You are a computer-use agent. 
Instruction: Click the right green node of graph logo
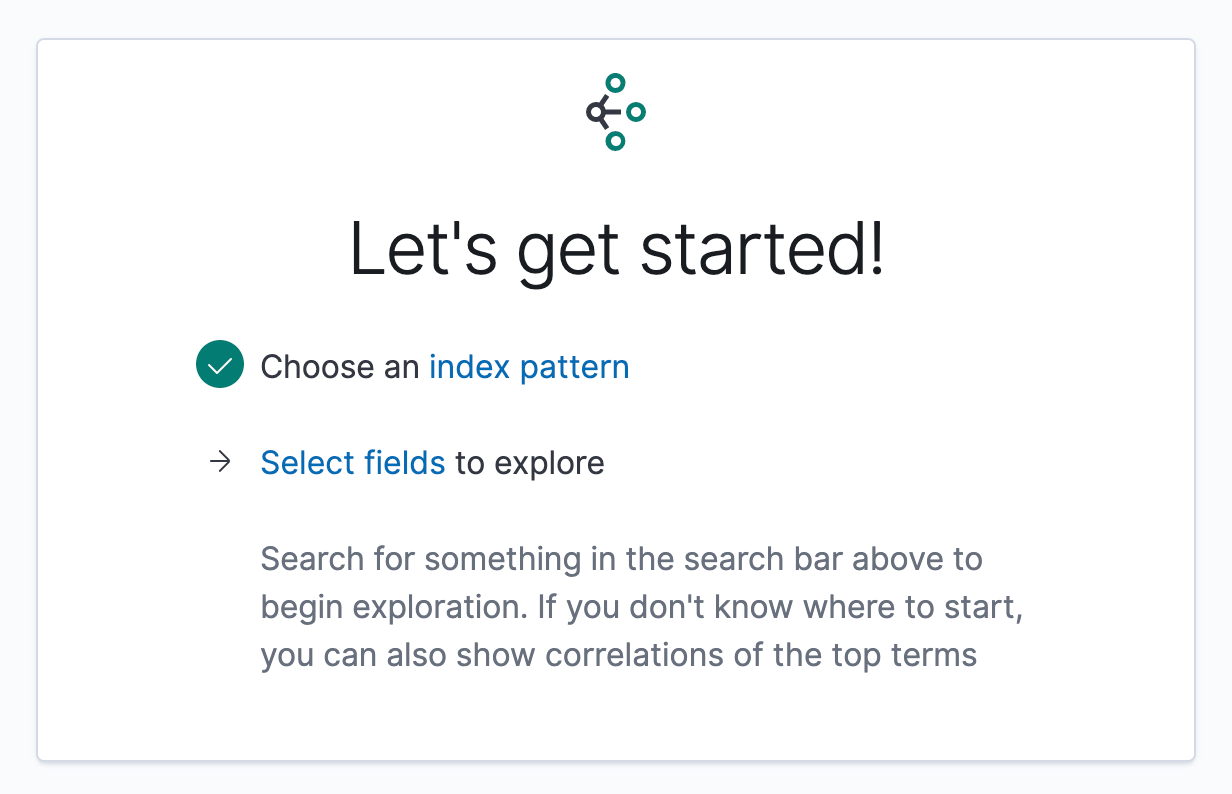pos(636,112)
